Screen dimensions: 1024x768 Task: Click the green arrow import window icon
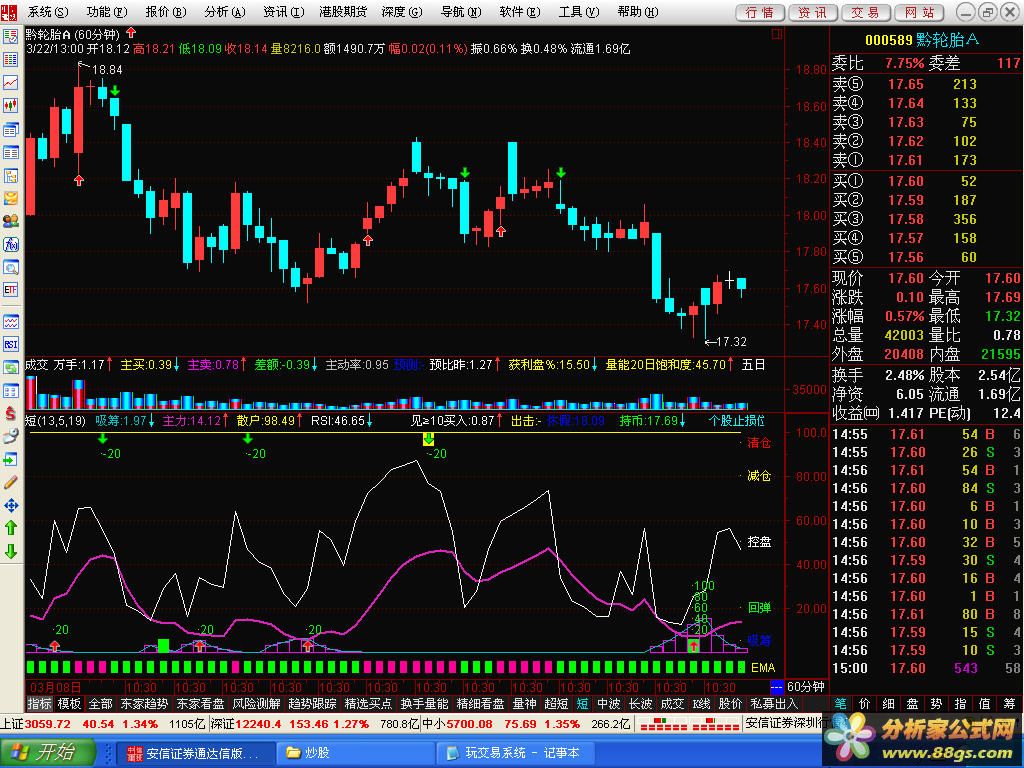click(x=10, y=459)
